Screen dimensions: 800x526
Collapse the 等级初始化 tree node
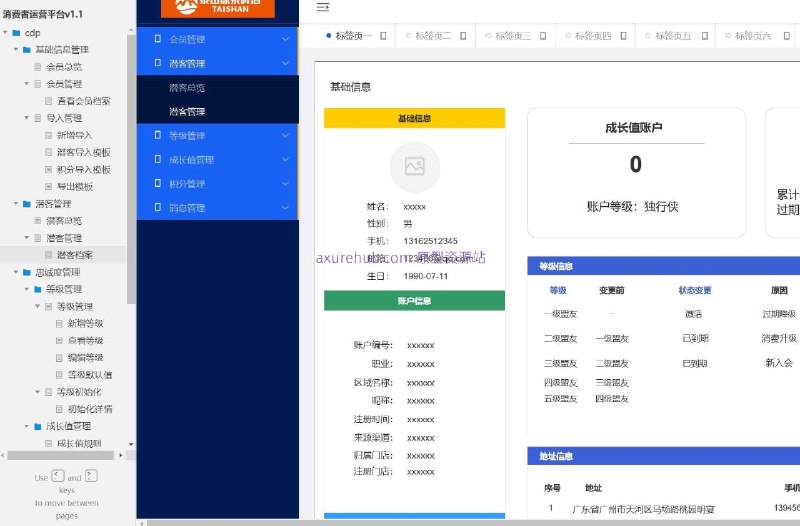tap(37, 392)
